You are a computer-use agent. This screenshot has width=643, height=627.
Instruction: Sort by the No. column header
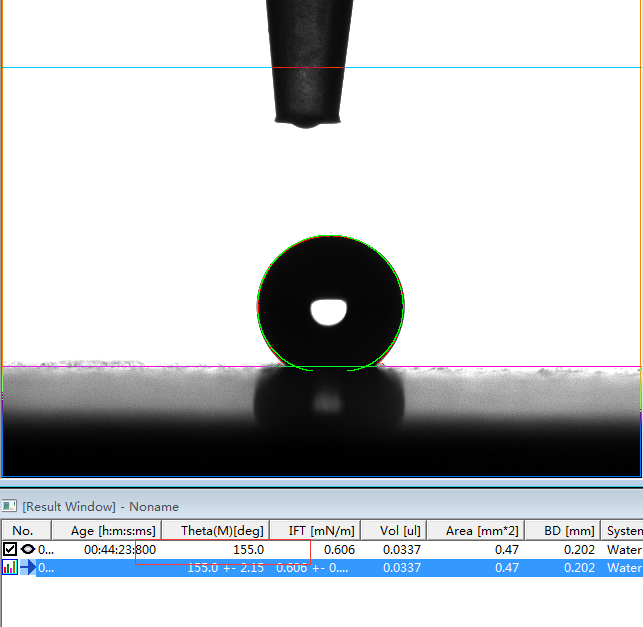pyautogui.click(x=23, y=531)
